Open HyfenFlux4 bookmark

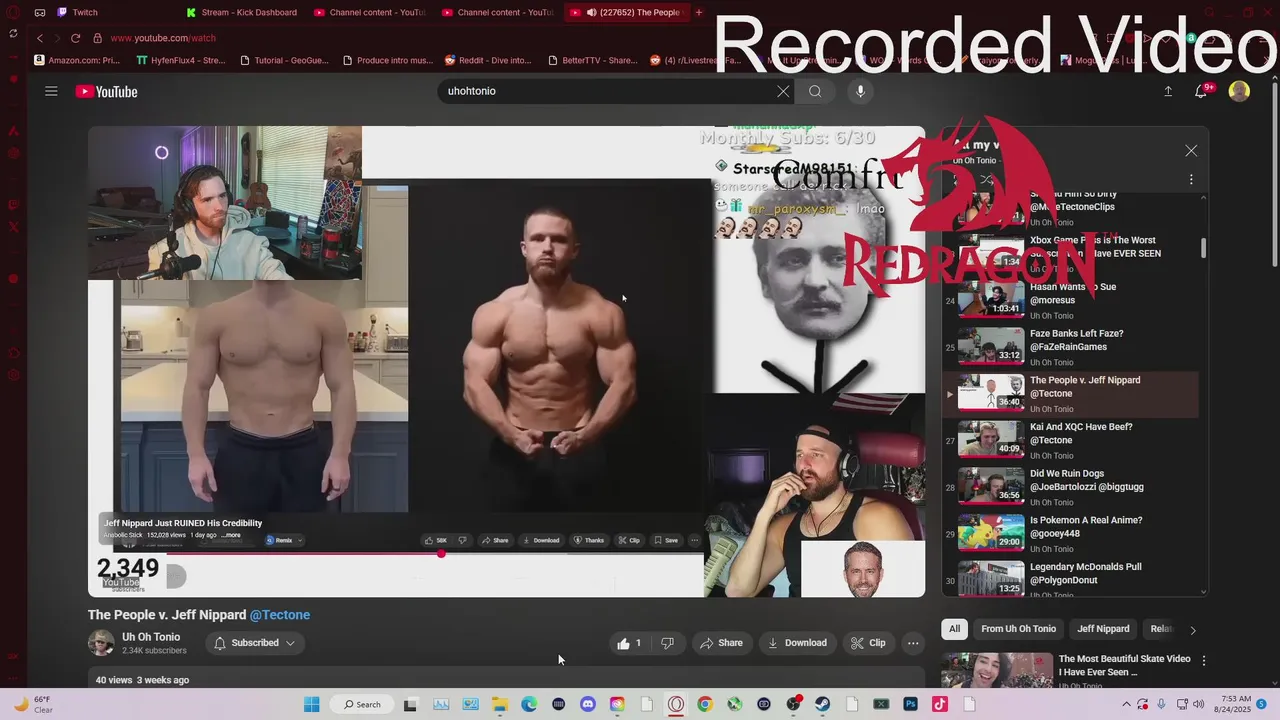click(x=181, y=60)
